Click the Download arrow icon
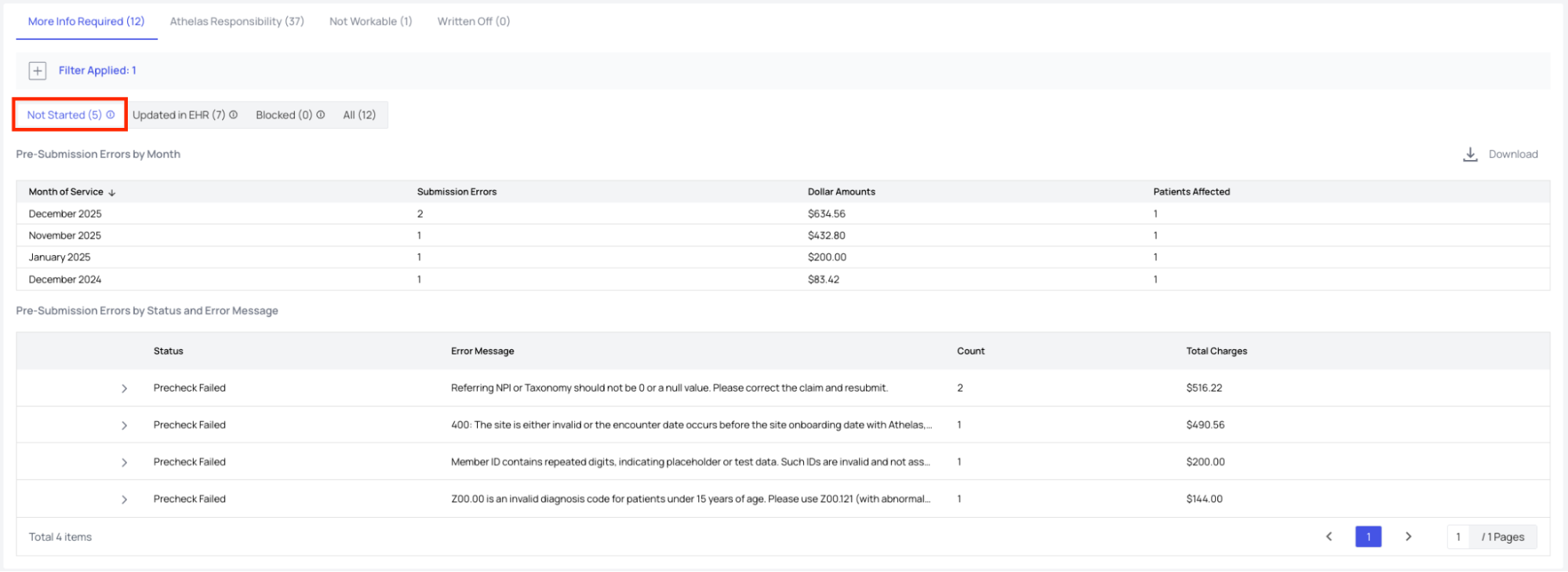 1470,155
